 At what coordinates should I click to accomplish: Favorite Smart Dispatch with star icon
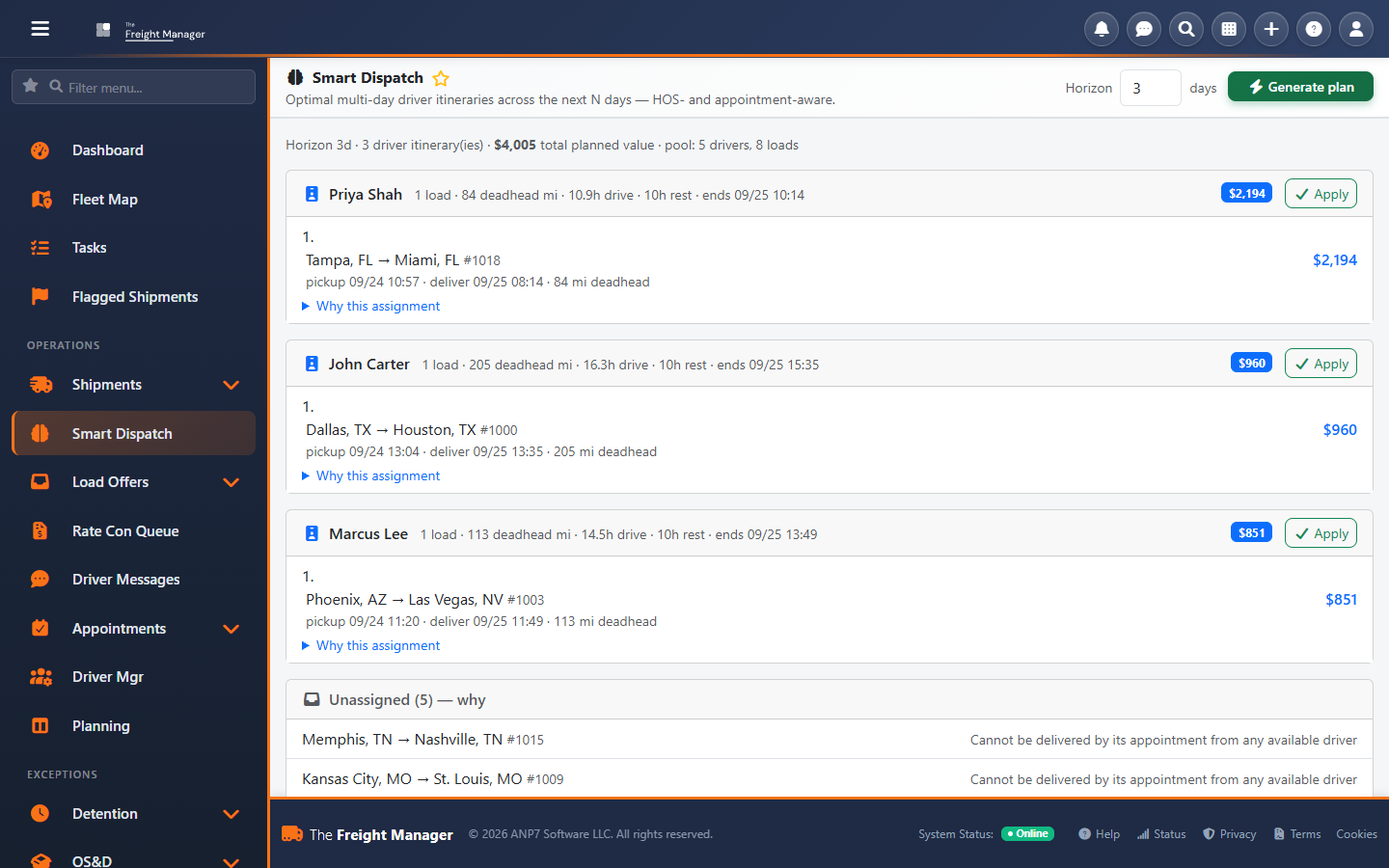point(441,78)
